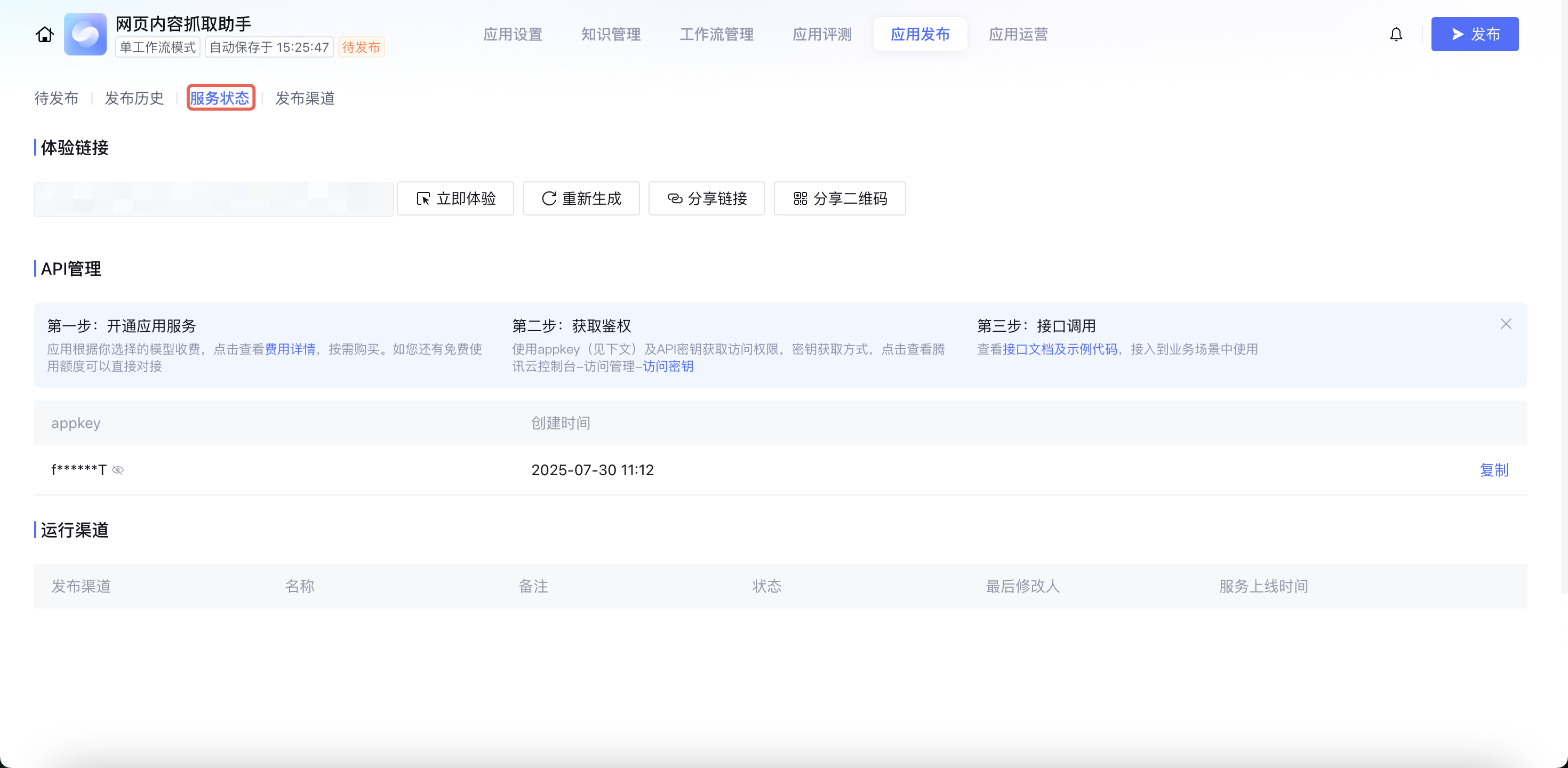Open the 发布历史 sub-tab

point(134,99)
